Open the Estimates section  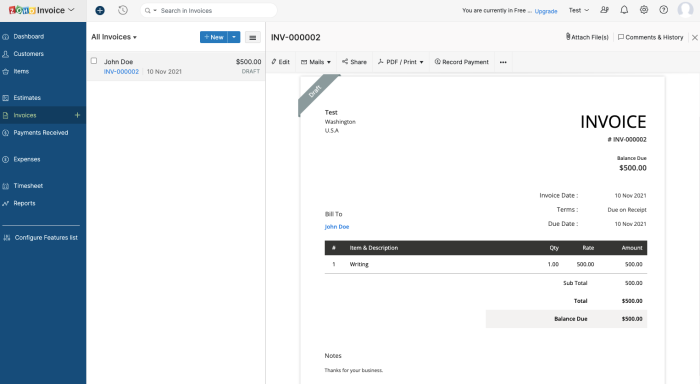[x=27, y=98]
